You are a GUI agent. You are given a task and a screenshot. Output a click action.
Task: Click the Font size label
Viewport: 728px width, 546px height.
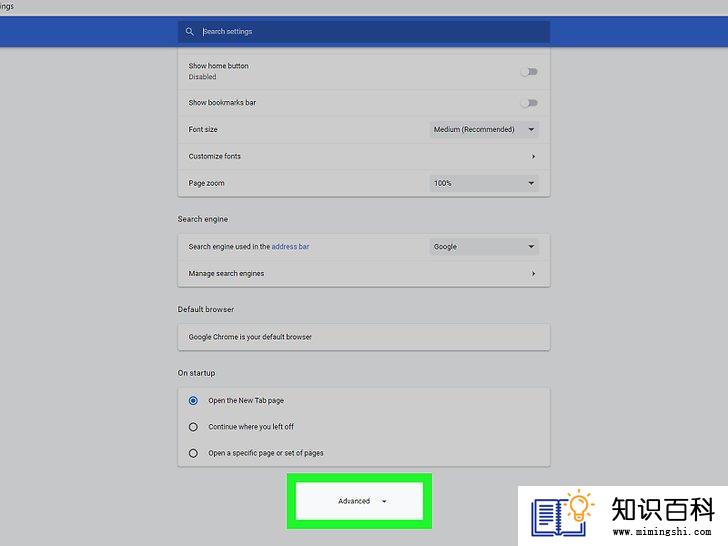(x=203, y=129)
